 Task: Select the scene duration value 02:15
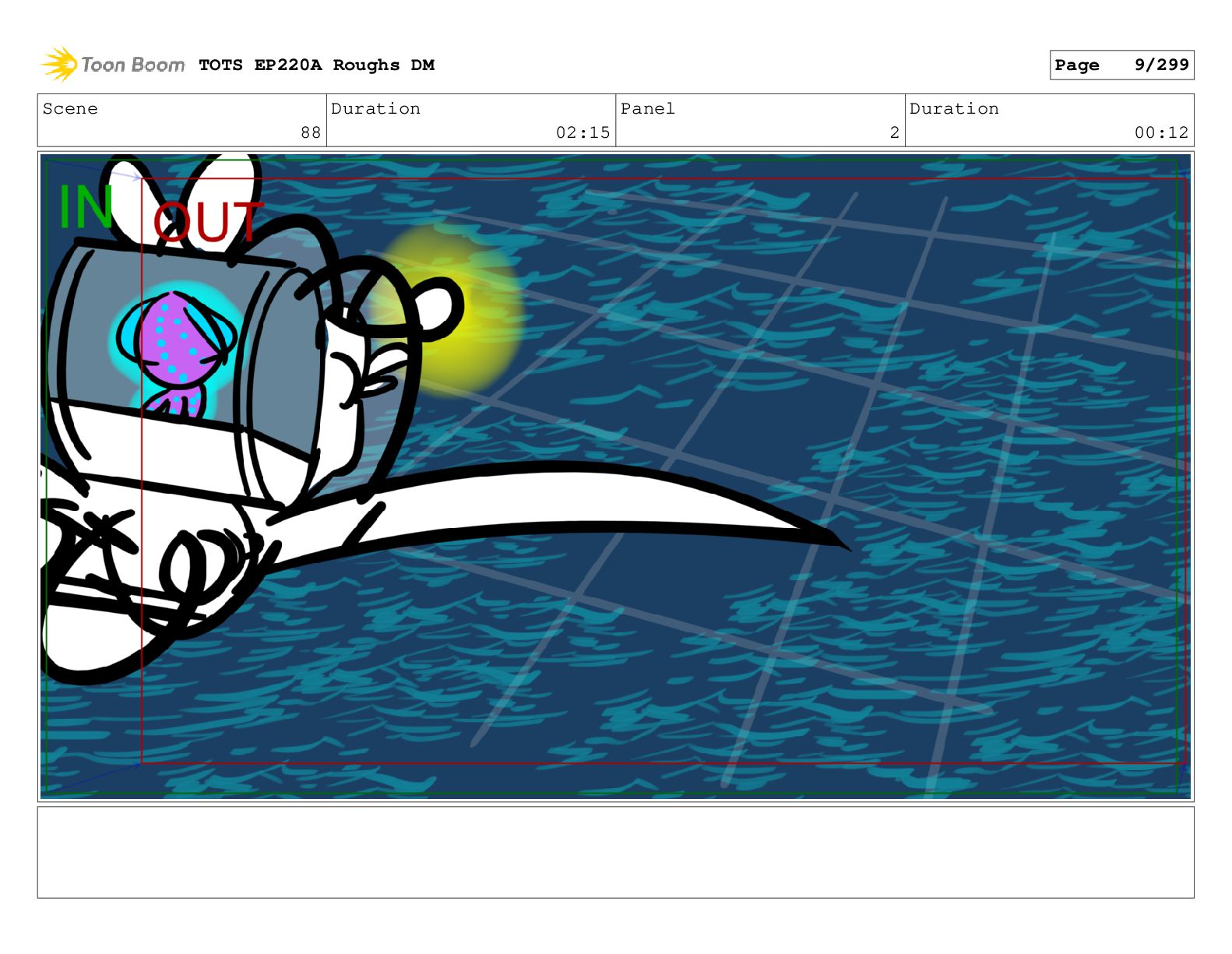(x=583, y=132)
